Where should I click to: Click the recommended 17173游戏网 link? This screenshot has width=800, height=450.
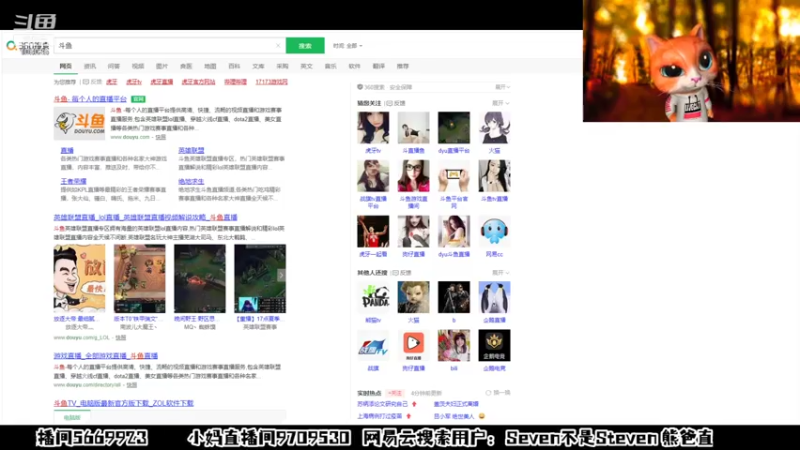click(271, 82)
